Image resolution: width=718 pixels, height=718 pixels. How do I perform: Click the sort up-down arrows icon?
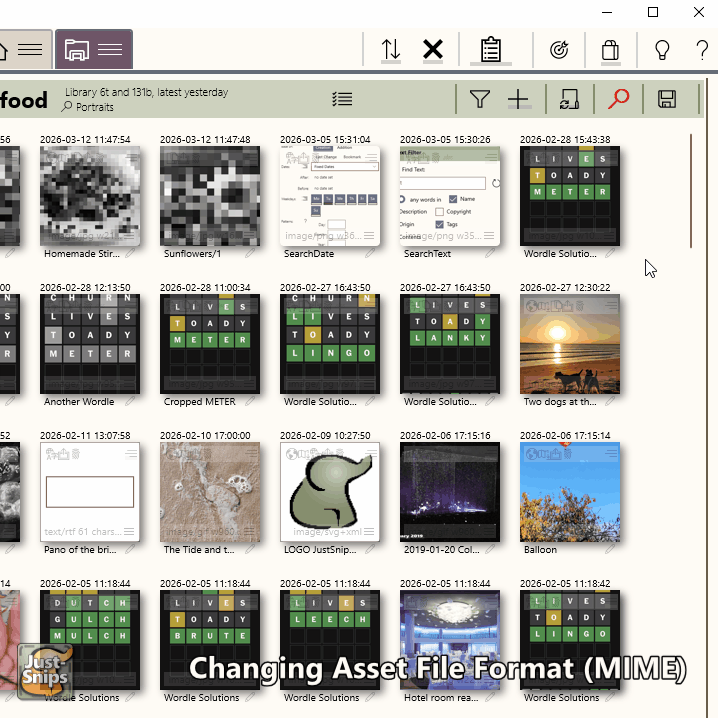(391, 50)
